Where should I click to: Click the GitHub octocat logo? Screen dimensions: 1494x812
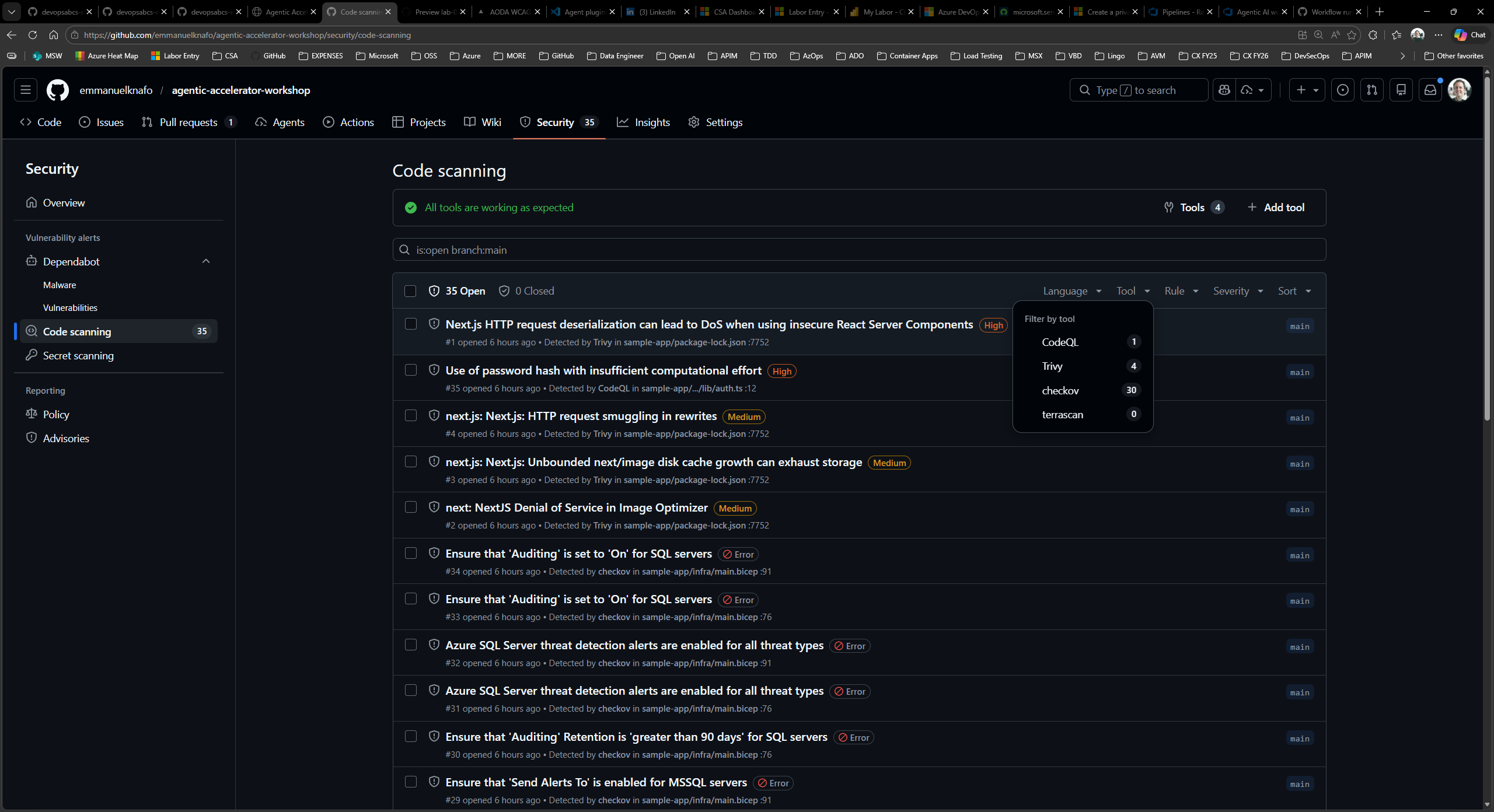(57, 90)
